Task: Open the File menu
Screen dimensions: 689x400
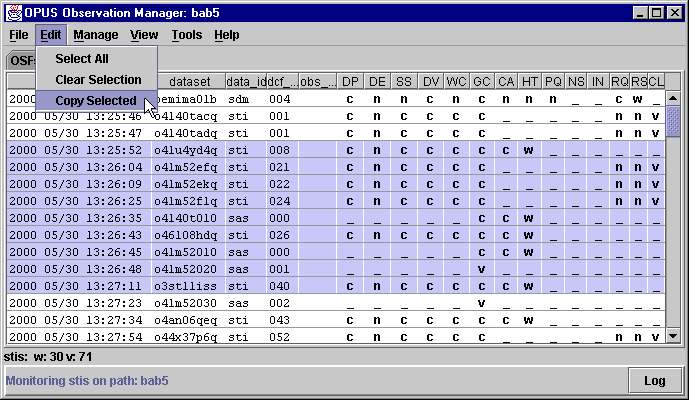Action: coord(19,35)
